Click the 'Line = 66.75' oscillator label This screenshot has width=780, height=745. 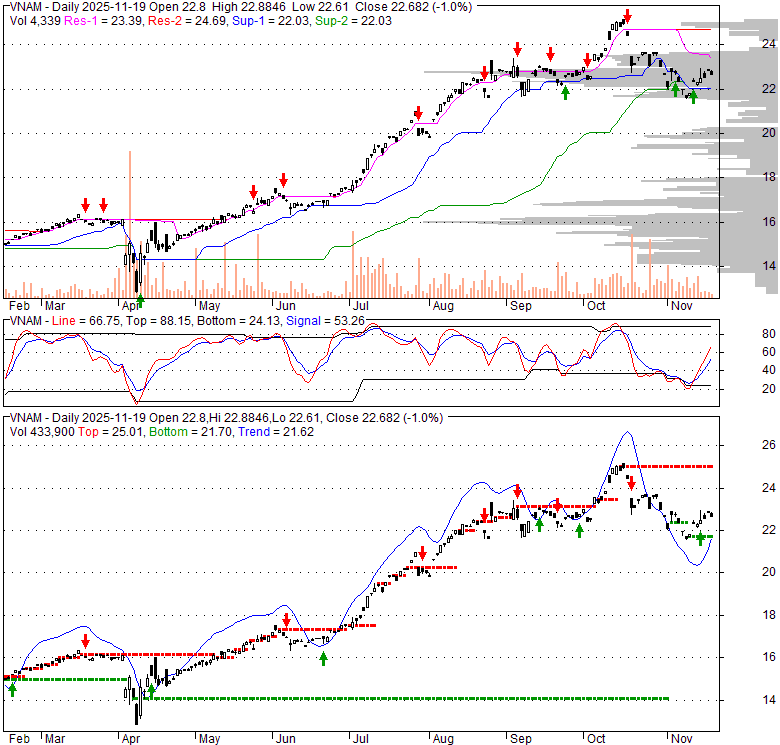pos(86,321)
